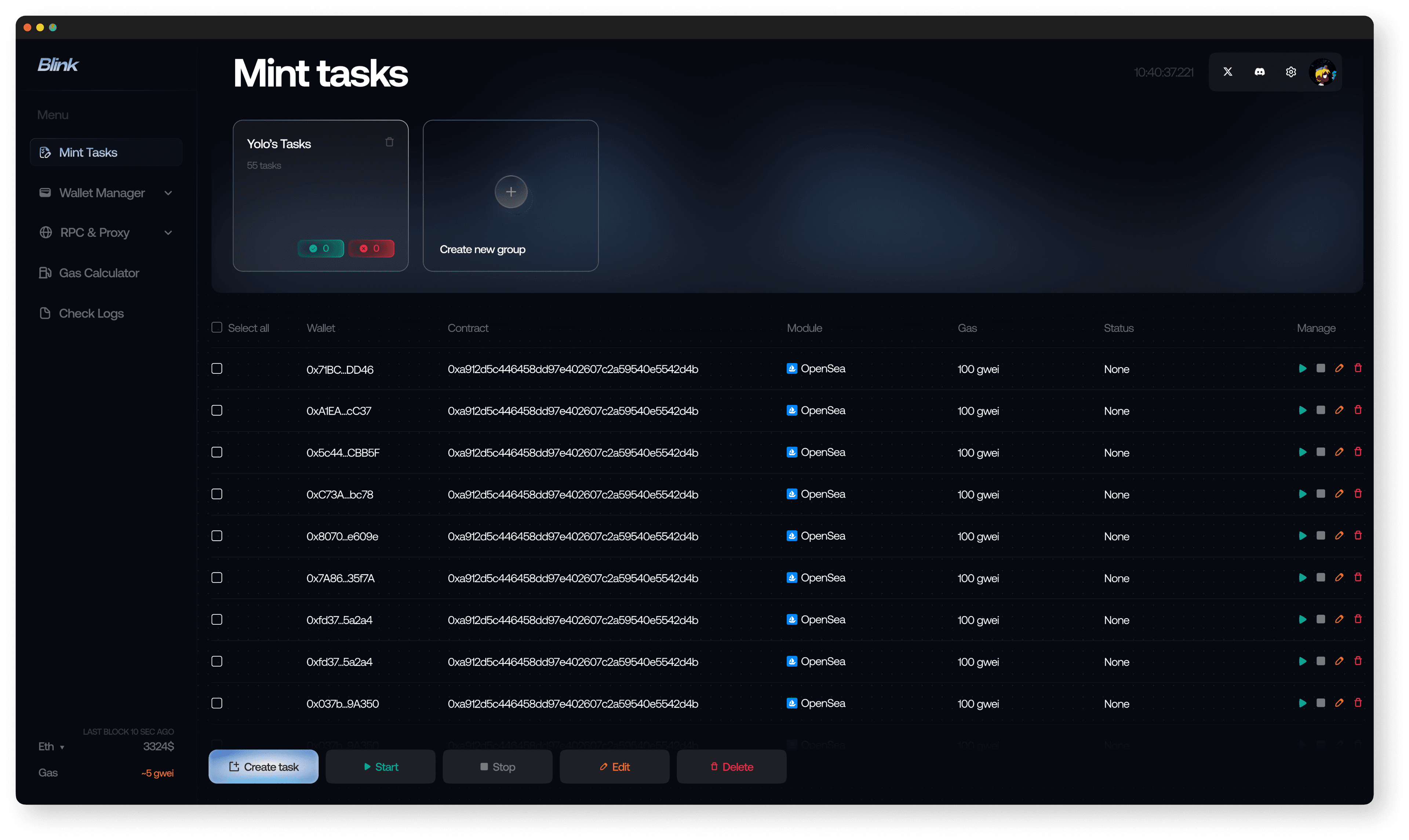This screenshot has width=1409, height=840.
Task: Delete the 0x7A86..35f7A task with trash icon
Action: coord(1358,578)
